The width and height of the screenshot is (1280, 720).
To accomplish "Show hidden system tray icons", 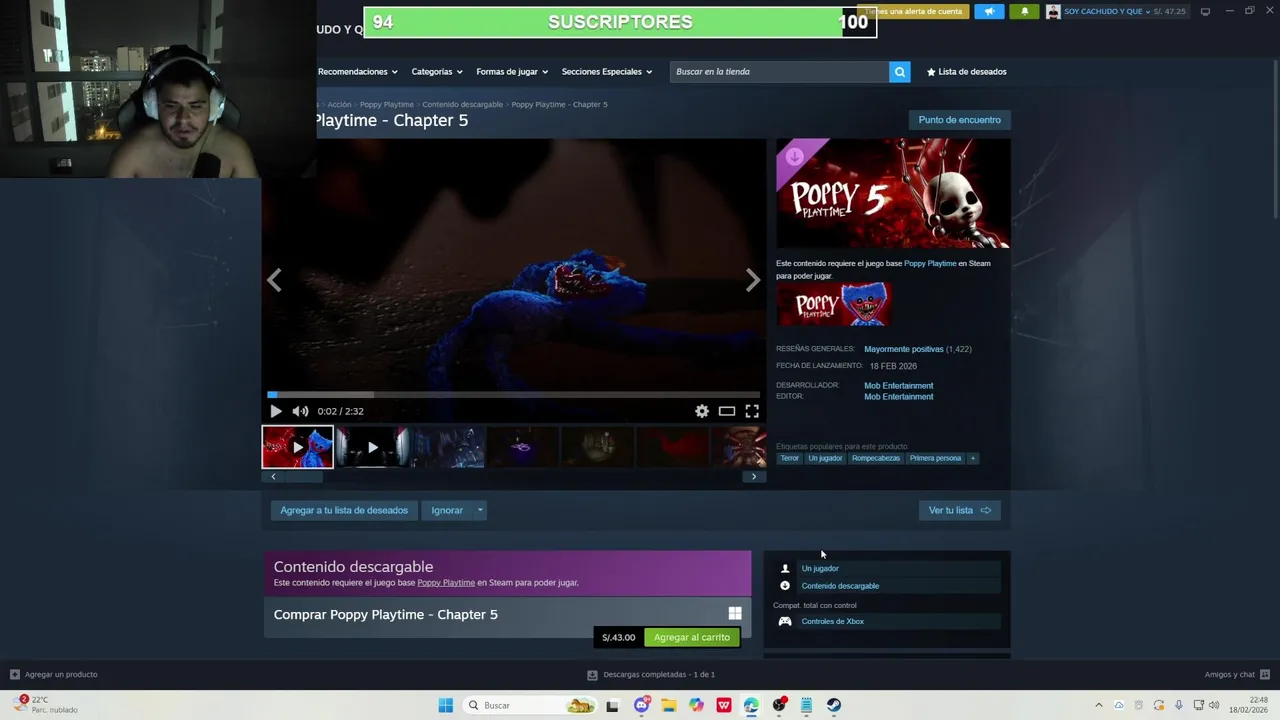I will (x=1099, y=706).
